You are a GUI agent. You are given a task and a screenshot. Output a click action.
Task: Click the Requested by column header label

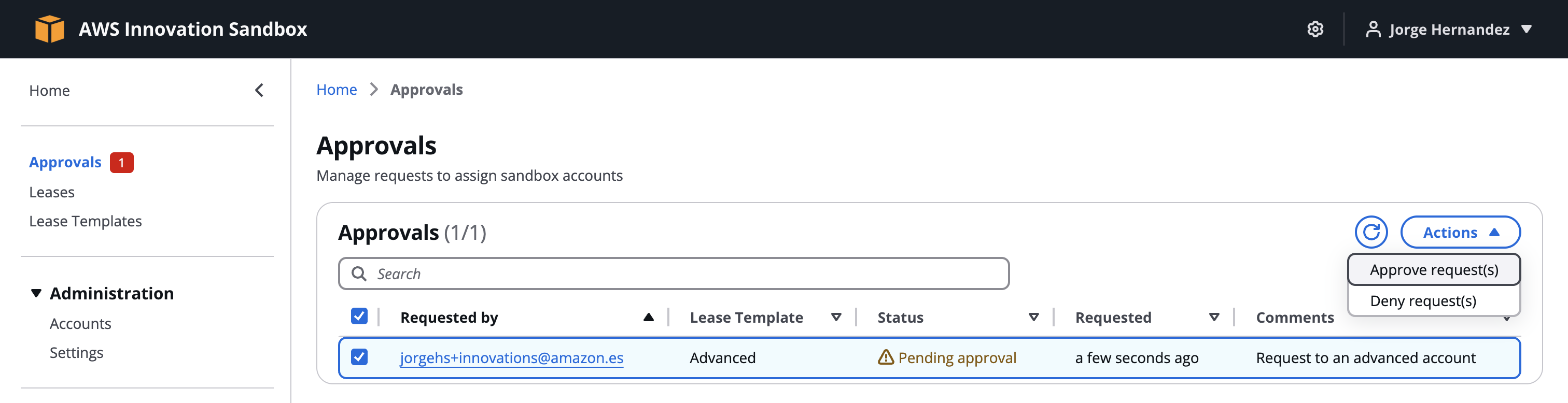(449, 318)
